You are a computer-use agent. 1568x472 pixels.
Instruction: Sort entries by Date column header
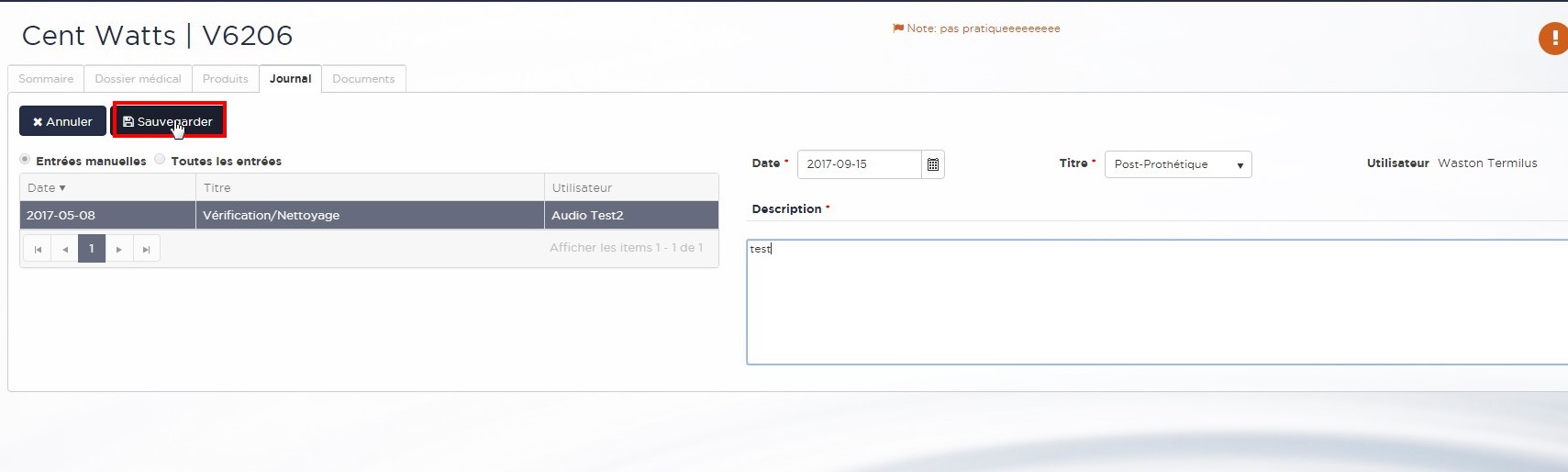coord(46,188)
